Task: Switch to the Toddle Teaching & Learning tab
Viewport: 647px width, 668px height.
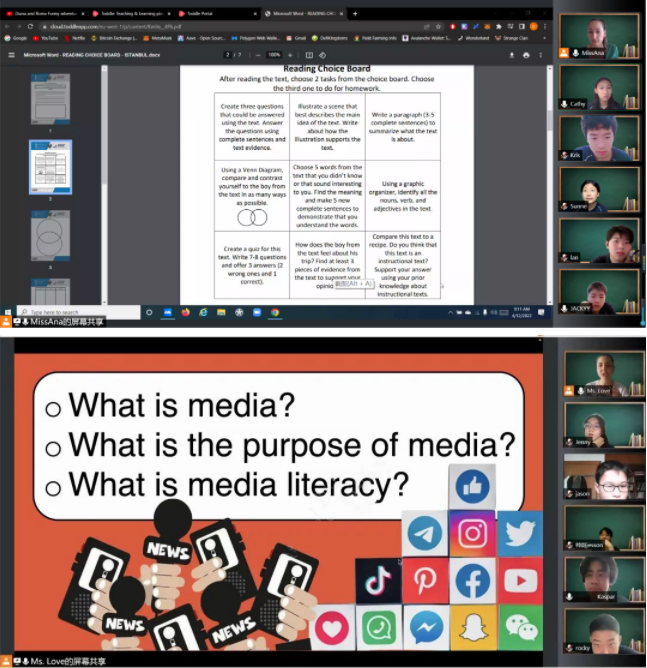Action: tap(131, 14)
